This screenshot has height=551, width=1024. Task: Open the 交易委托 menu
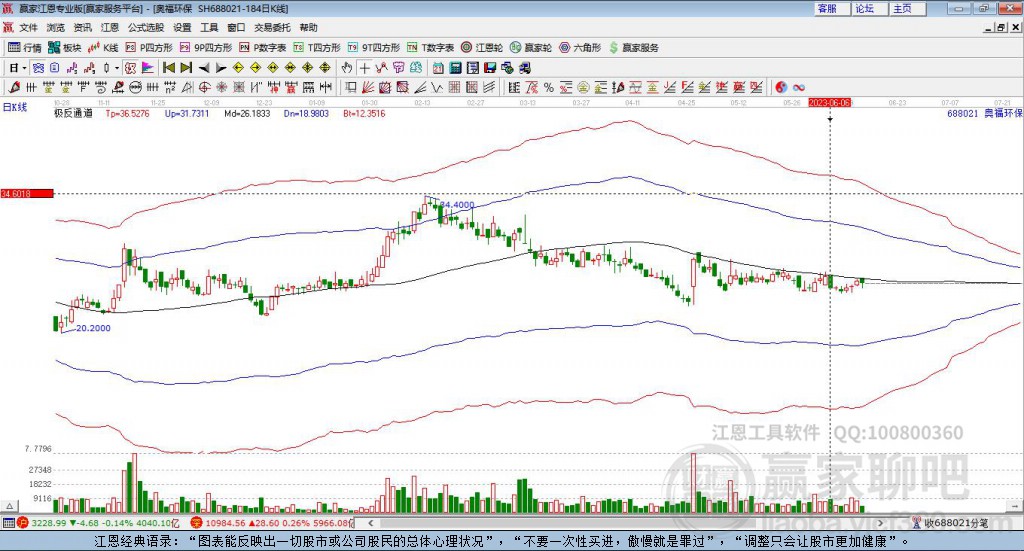tap(272, 27)
